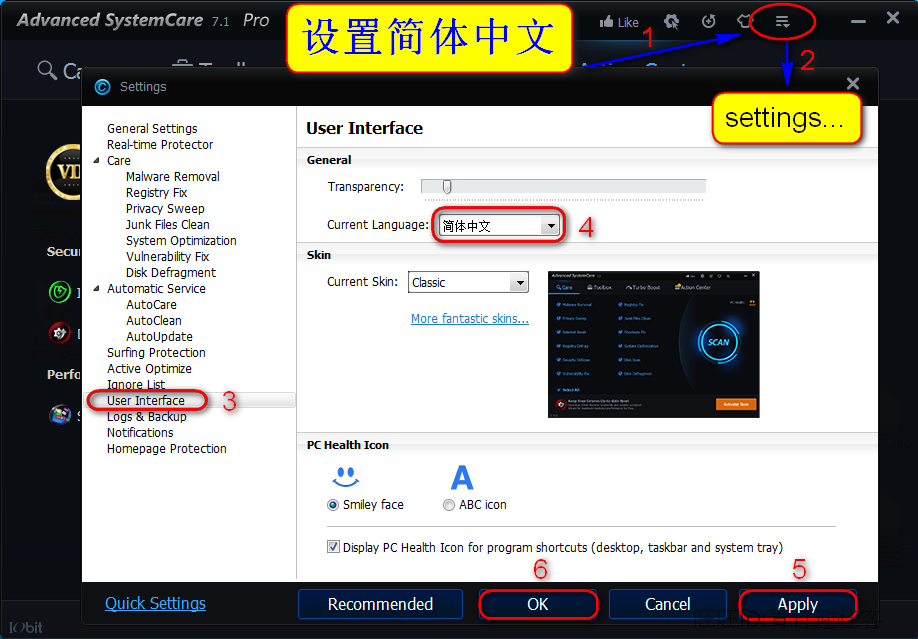The image size is (918, 639).
Task: Select Notifications settings
Action: (140, 432)
